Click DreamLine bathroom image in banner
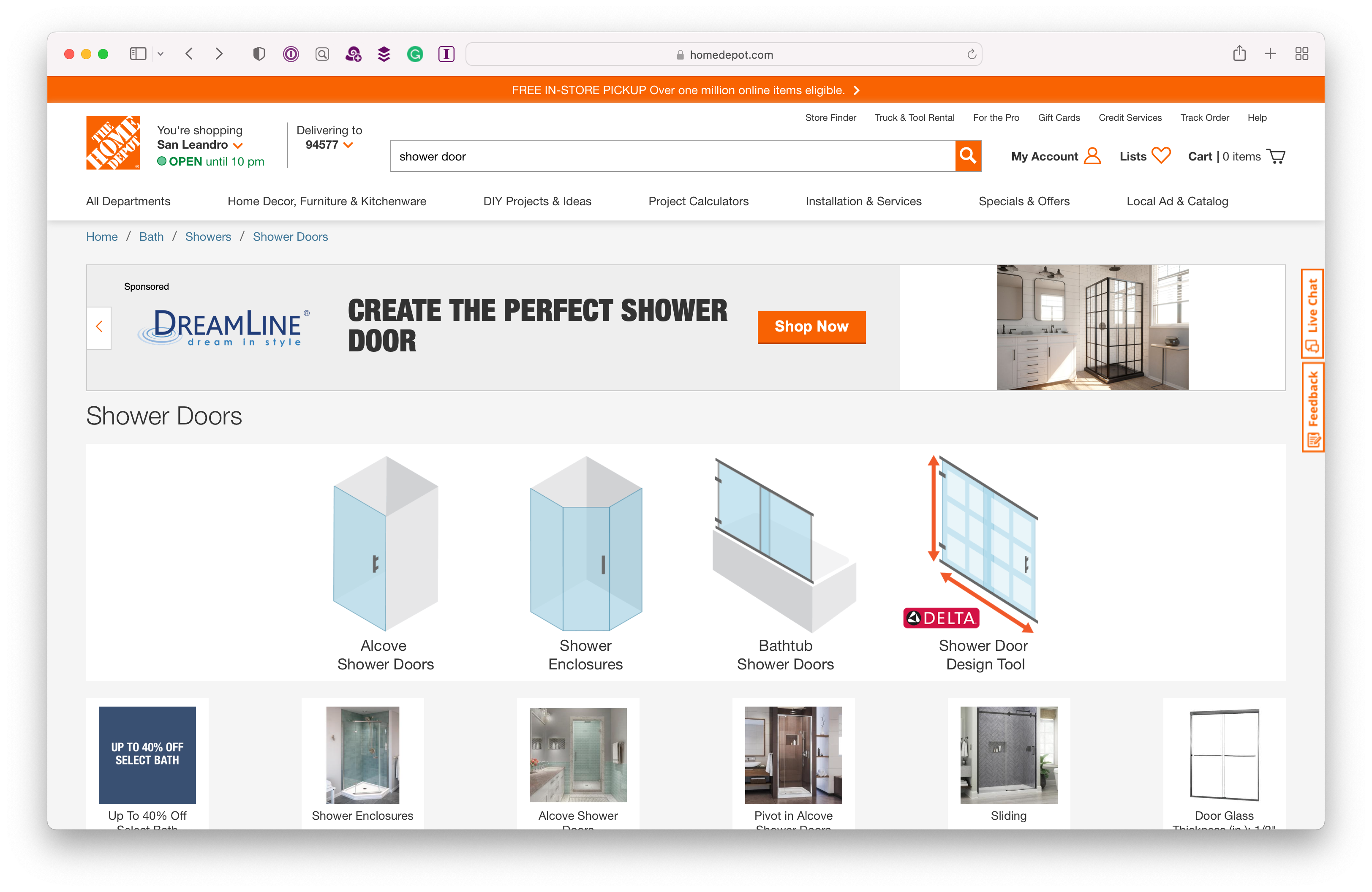1372x892 pixels. [x=1092, y=327]
